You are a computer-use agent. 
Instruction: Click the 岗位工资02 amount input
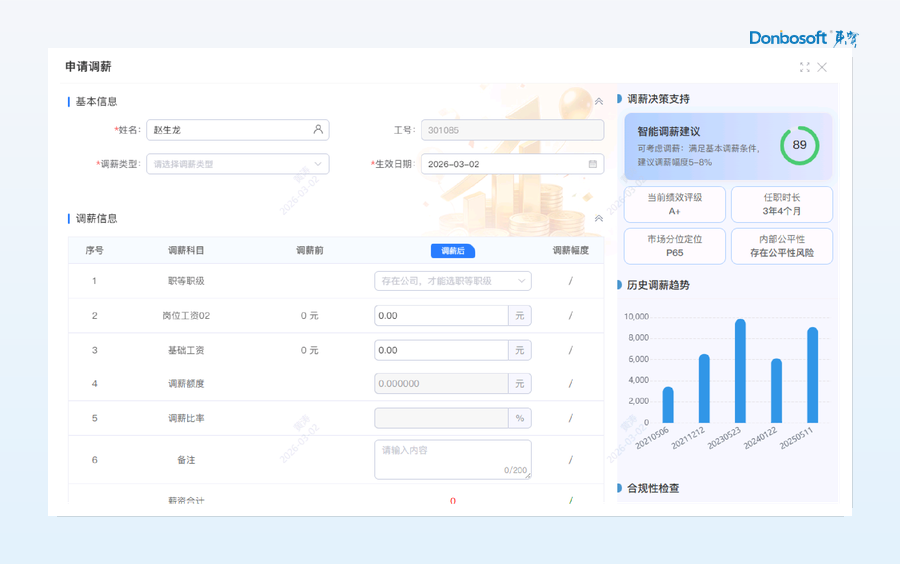coord(441,316)
